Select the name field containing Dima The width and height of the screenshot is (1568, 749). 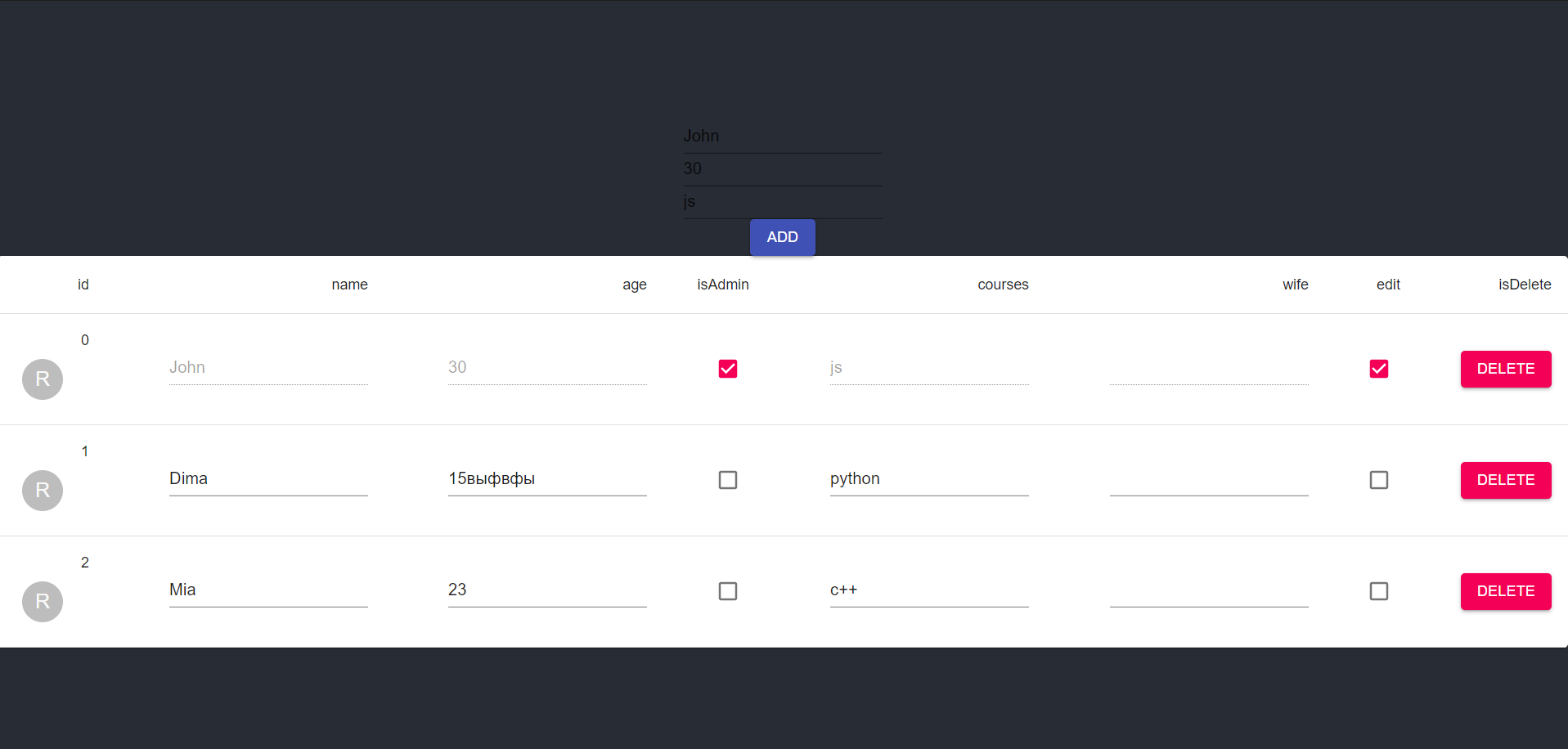268,479
